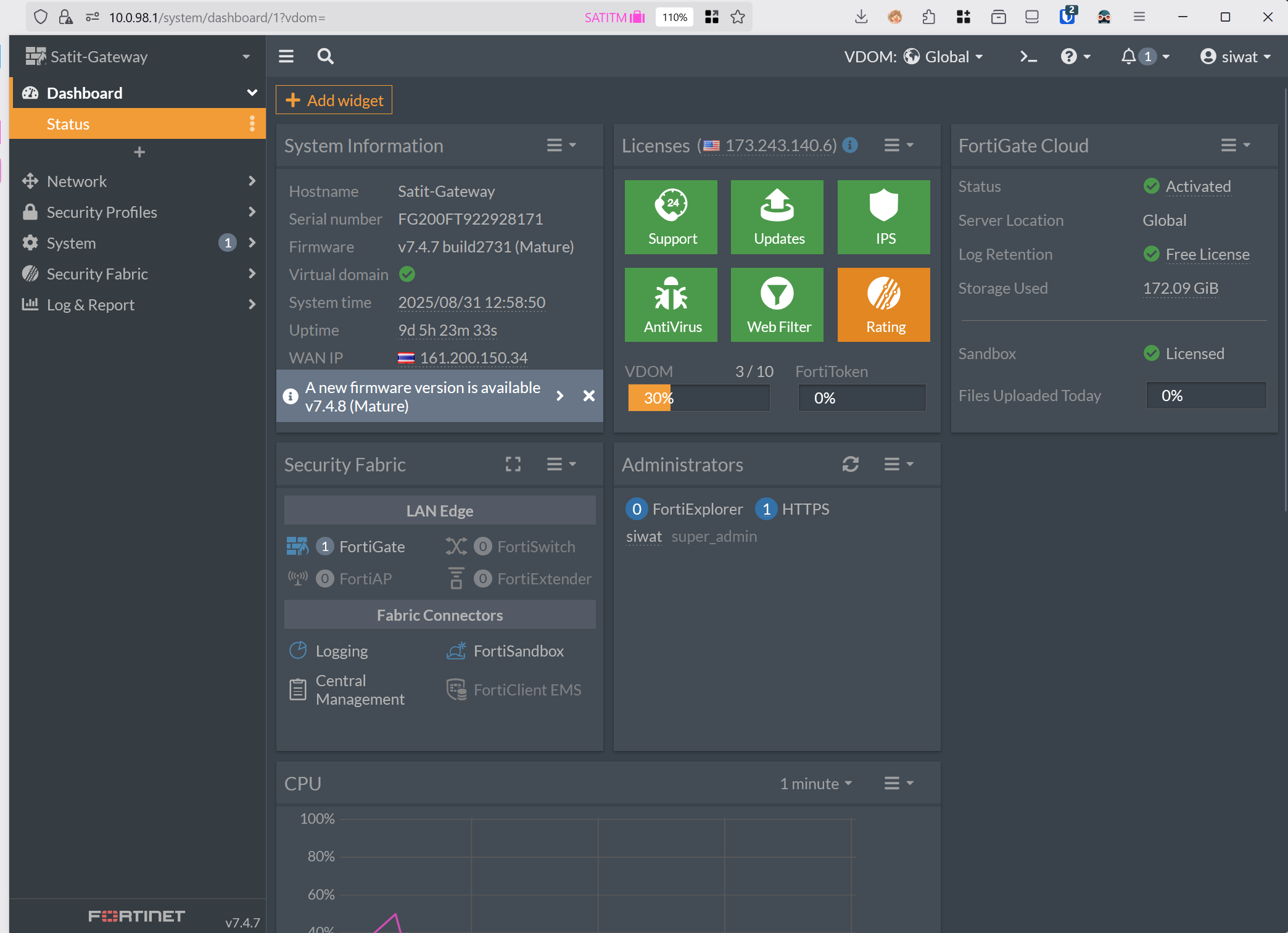Screen dimensions: 1288x933
Task: Open Administrators widget menu
Action: [x=899, y=464]
